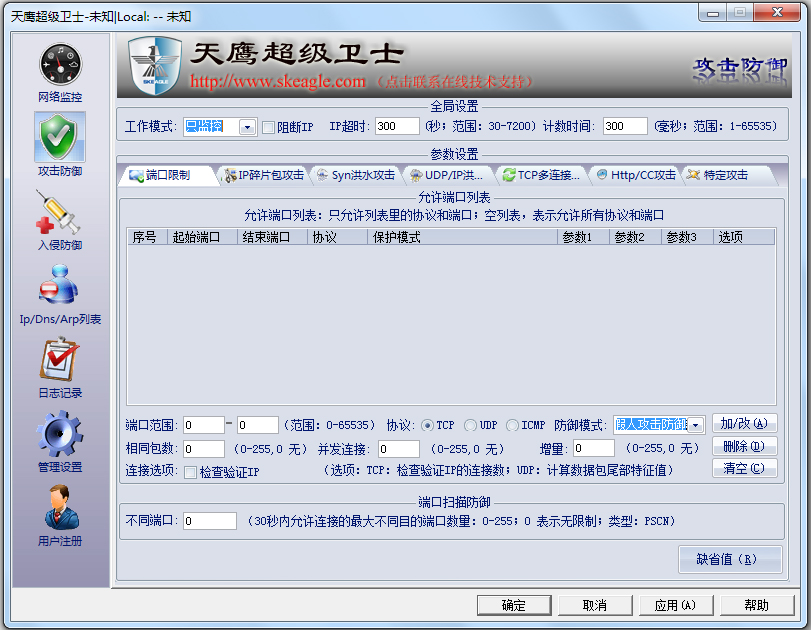This screenshot has width=811, height=630.
Task: Click the 参数1 column header
Action: click(x=583, y=237)
